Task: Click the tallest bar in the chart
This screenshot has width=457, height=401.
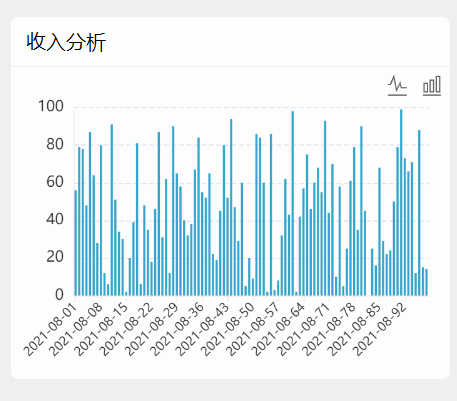Action: click(x=401, y=203)
